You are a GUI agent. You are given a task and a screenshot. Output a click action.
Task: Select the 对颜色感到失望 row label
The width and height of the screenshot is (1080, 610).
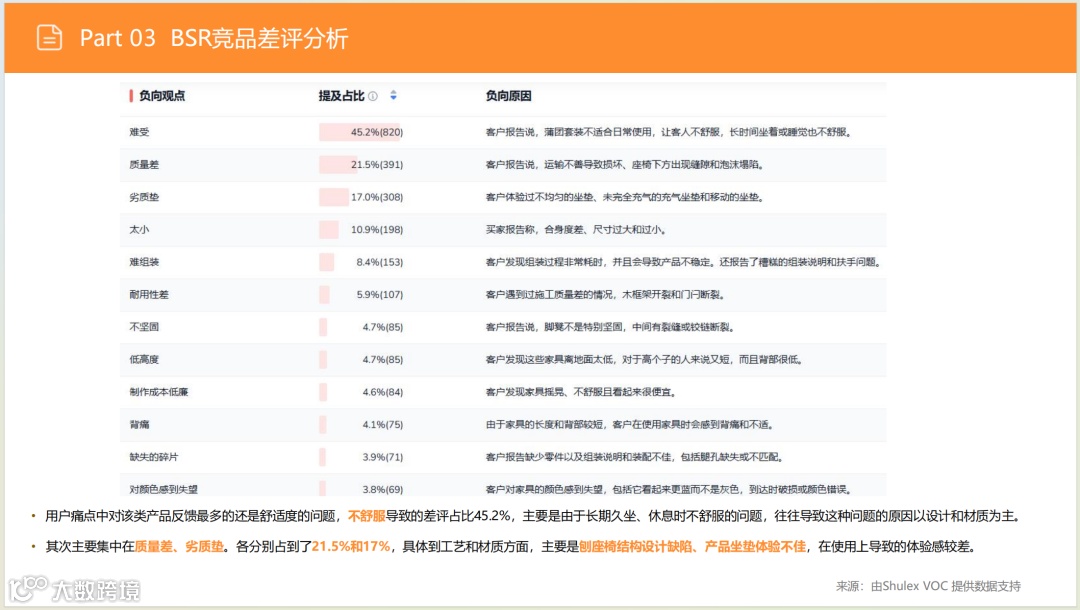pyautogui.click(x=163, y=489)
